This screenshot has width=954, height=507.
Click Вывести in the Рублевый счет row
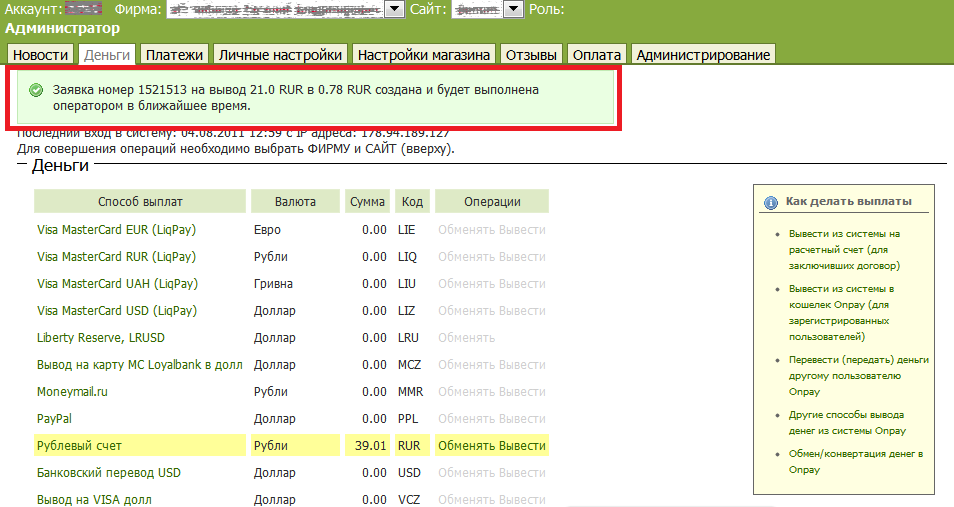[523, 445]
